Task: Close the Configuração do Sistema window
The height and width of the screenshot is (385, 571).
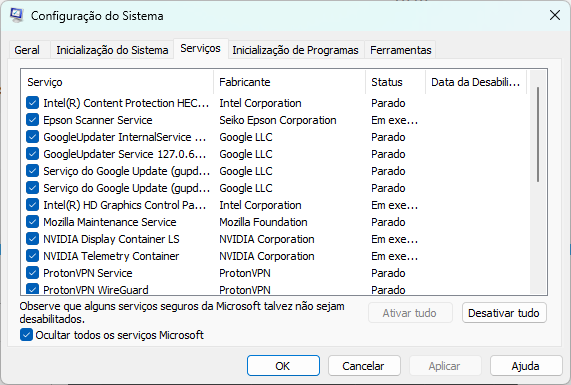Action: point(555,15)
